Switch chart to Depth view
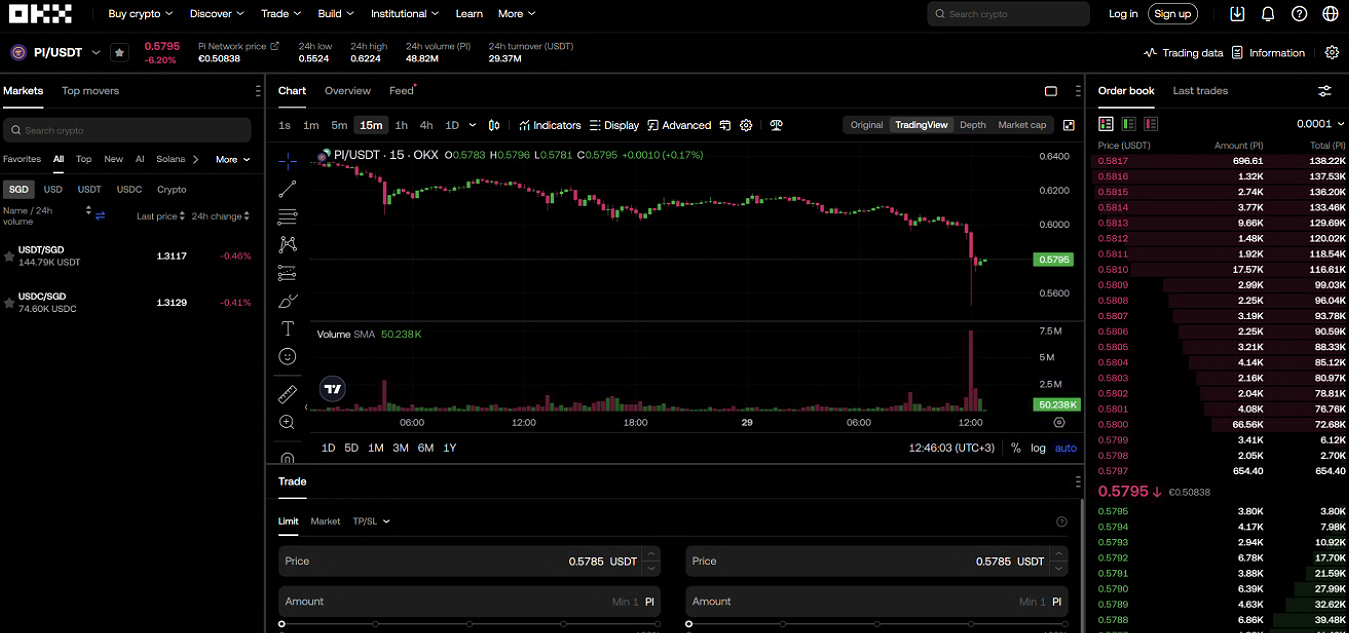The height and width of the screenshot is (633, 1349). 973,125
